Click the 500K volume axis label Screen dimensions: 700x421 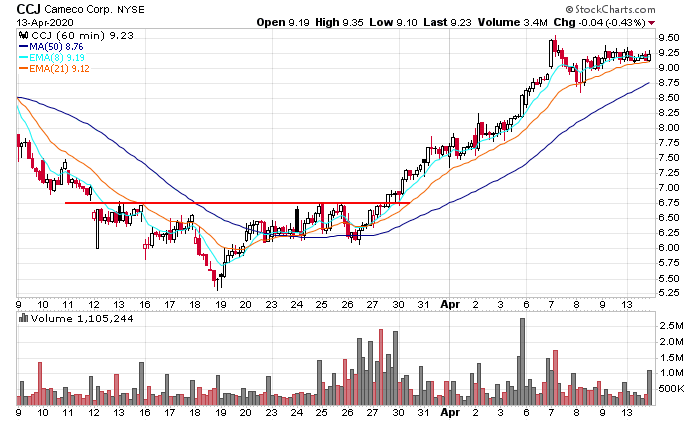pyautogui.click(x=671, y=389)
